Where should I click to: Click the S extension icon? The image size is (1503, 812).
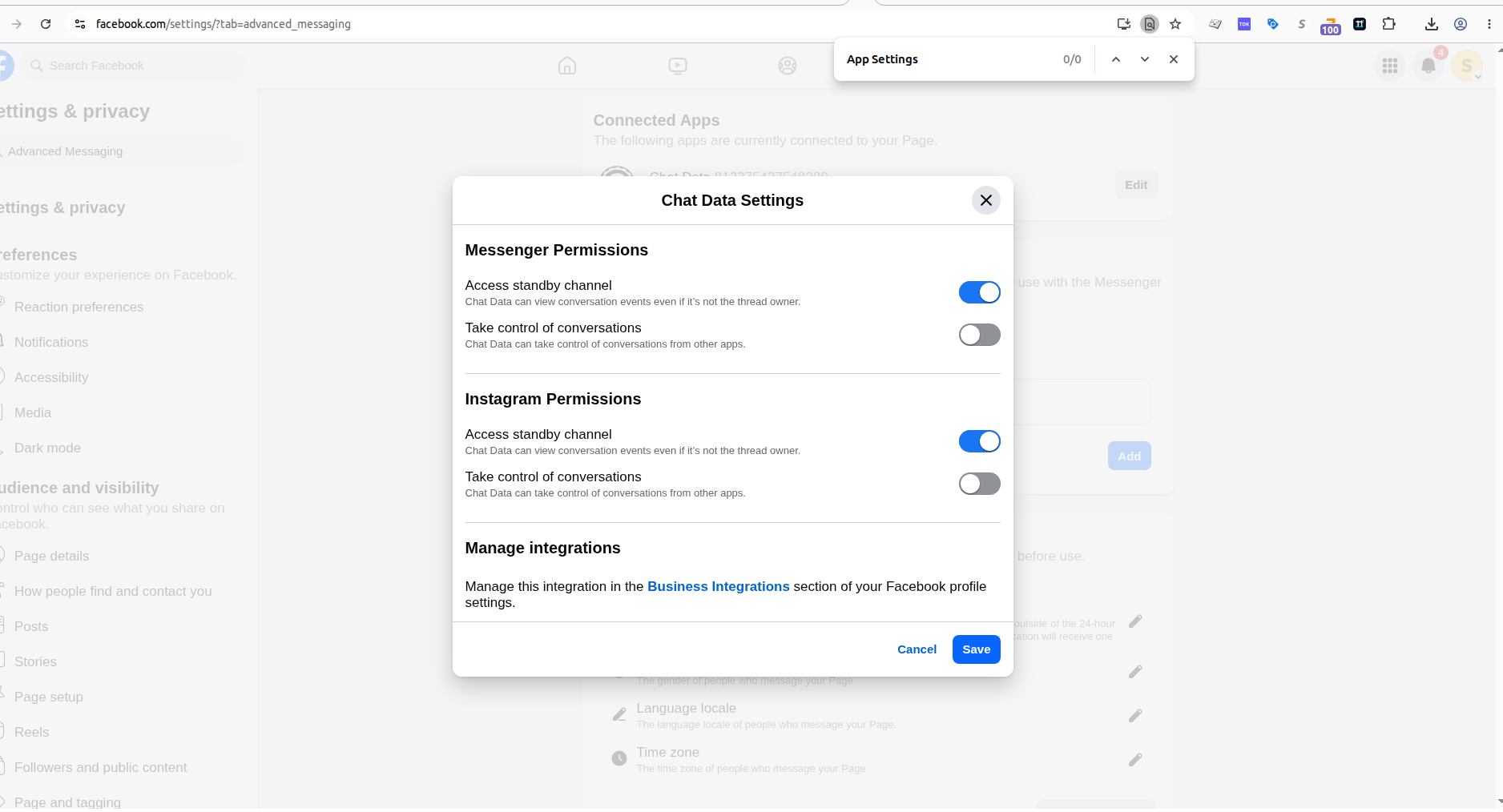point(1301,24)
